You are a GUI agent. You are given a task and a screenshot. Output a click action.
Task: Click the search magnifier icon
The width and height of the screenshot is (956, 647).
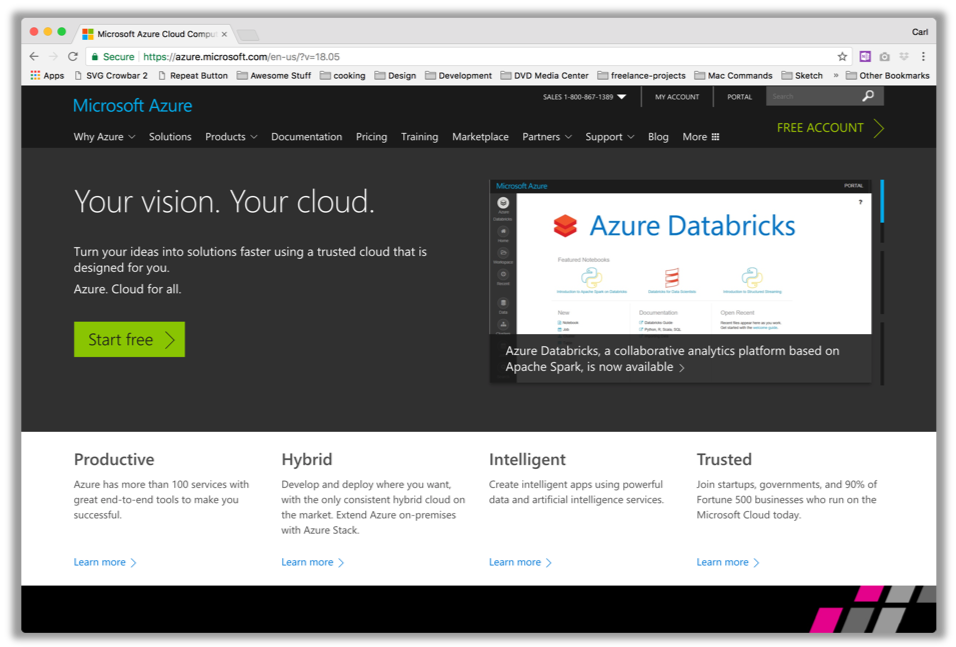868,96
